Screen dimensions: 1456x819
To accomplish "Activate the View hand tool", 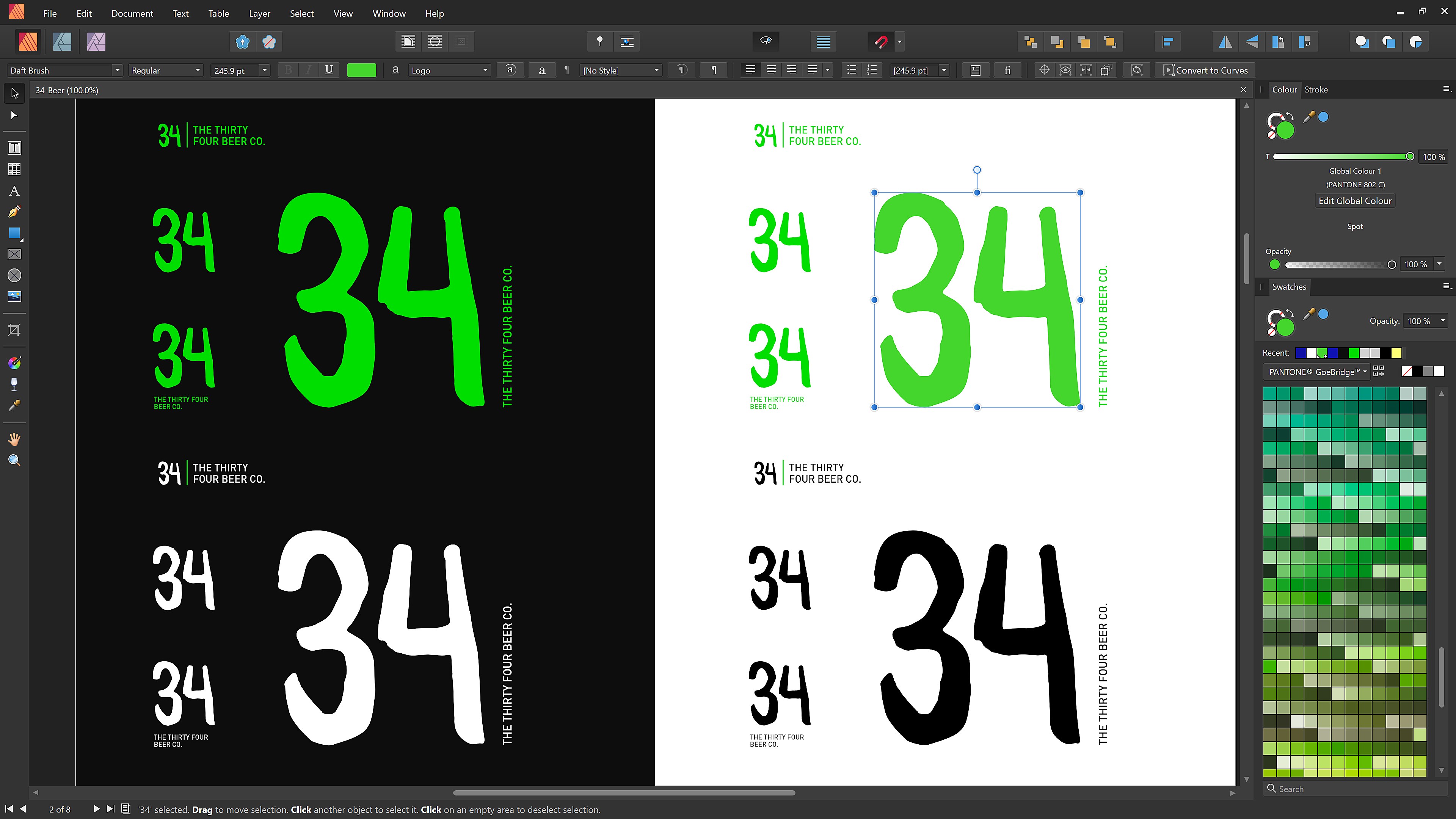I will tap(14, 439).
